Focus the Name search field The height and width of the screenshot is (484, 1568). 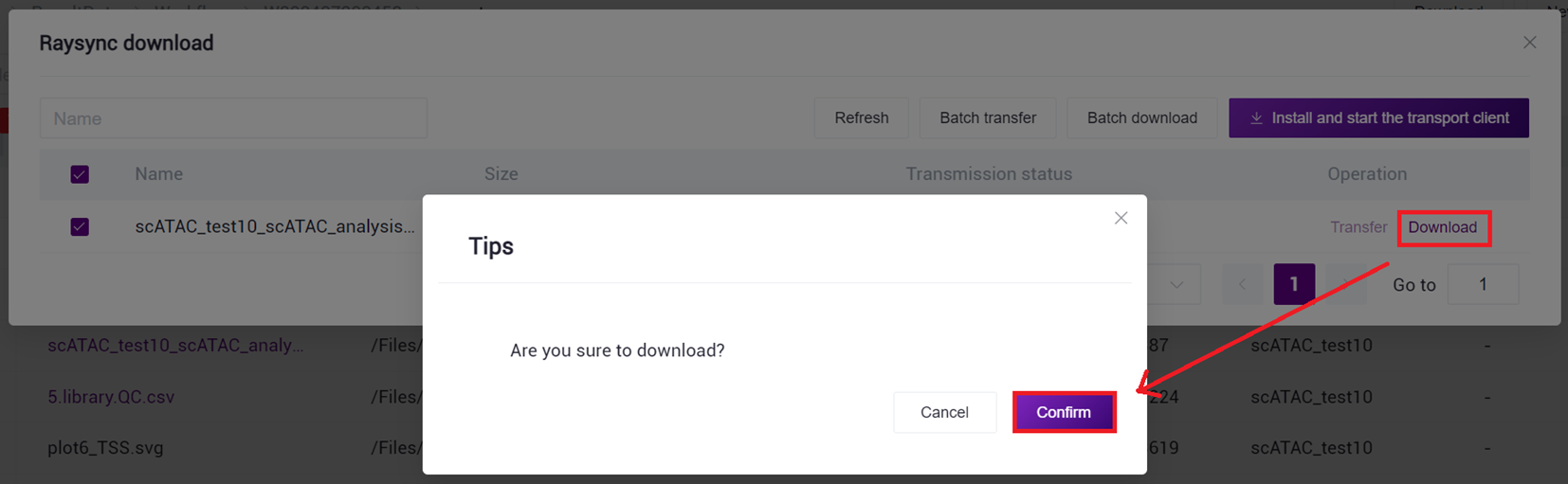coord(233,118)
